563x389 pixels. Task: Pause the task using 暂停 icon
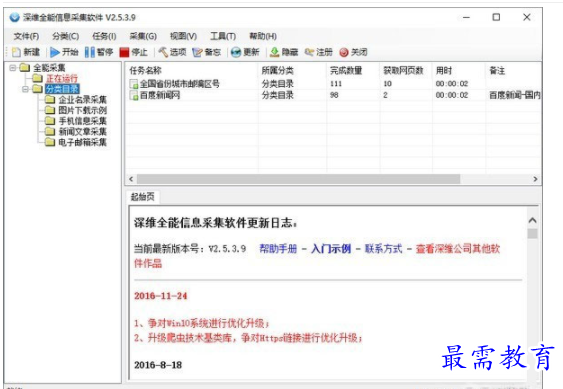90,52
